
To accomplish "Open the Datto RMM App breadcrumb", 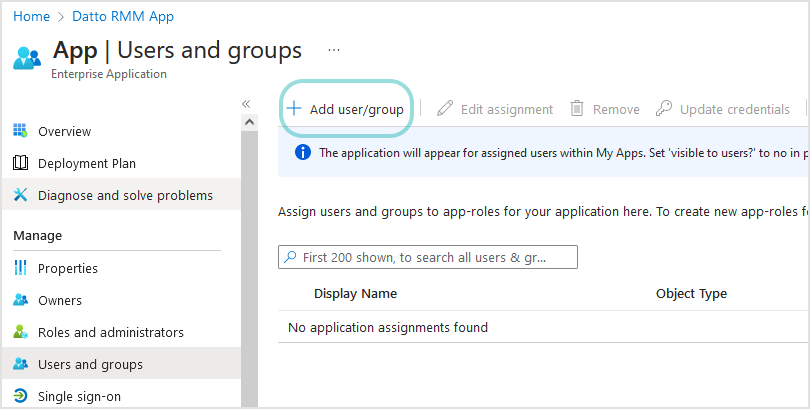I will (123, 17).
